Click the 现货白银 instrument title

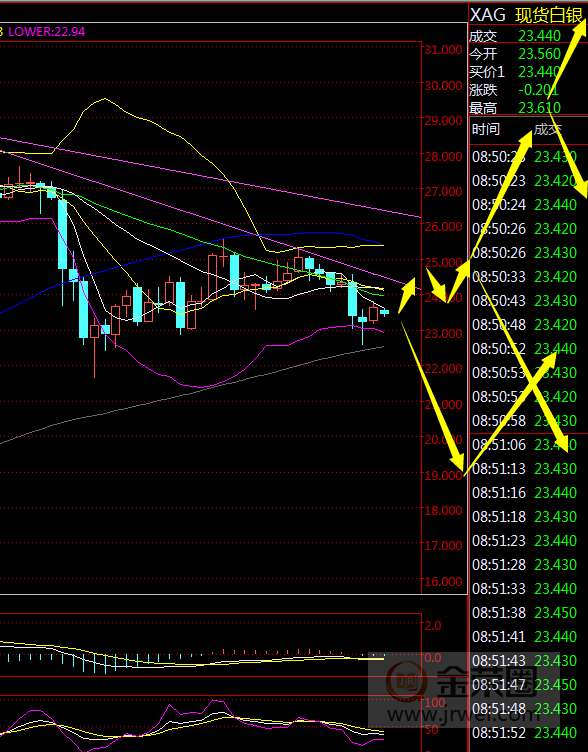(x=549, y=15)
